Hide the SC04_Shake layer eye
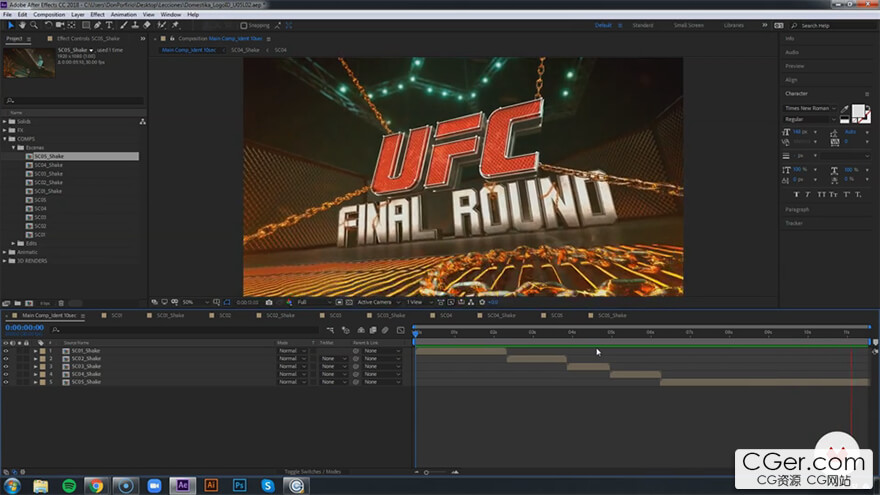 pos(6,374)
